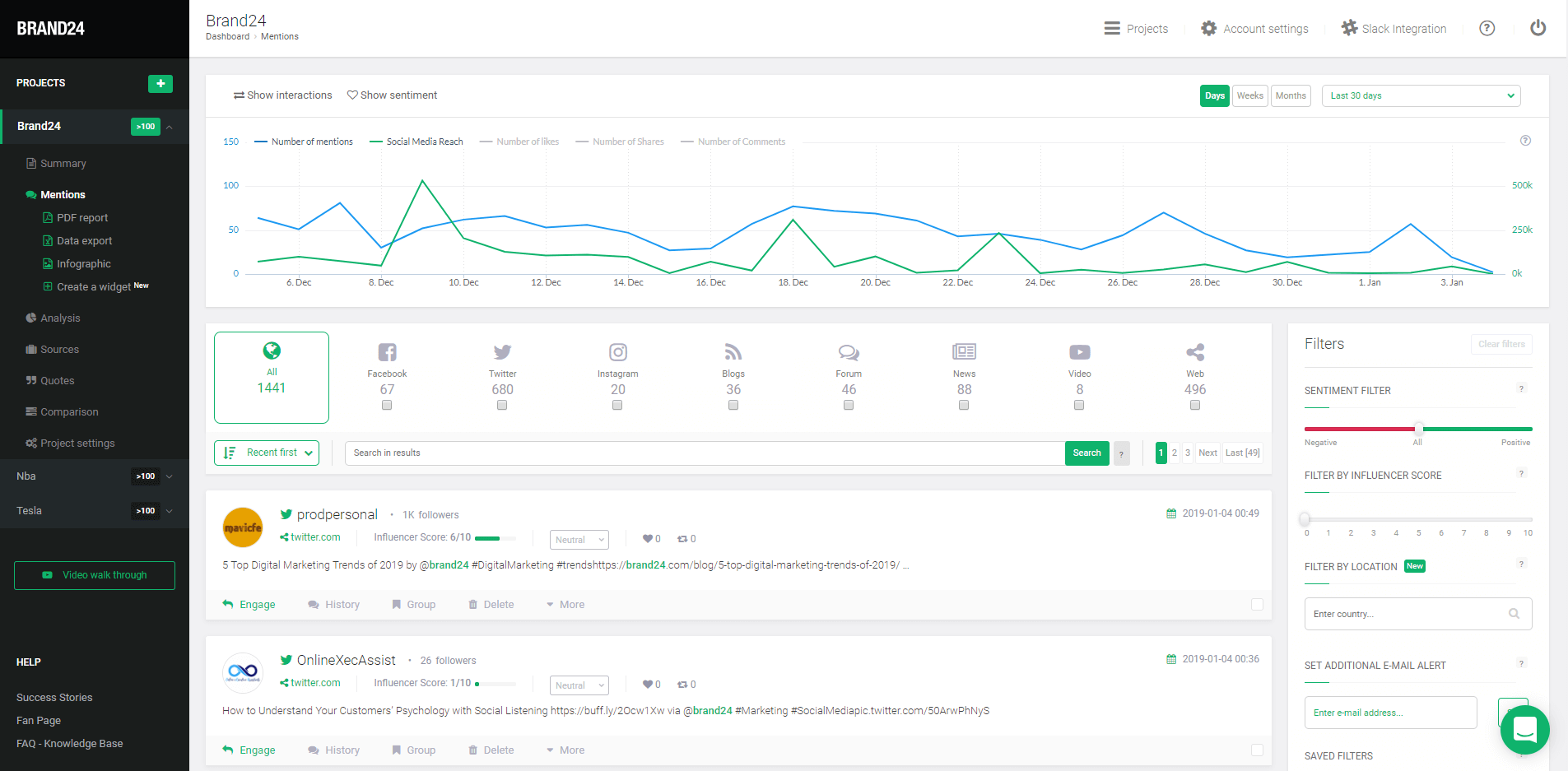Select the All sources globe icon
This screenshot has width=1568, height=771.
coord(272,351)
